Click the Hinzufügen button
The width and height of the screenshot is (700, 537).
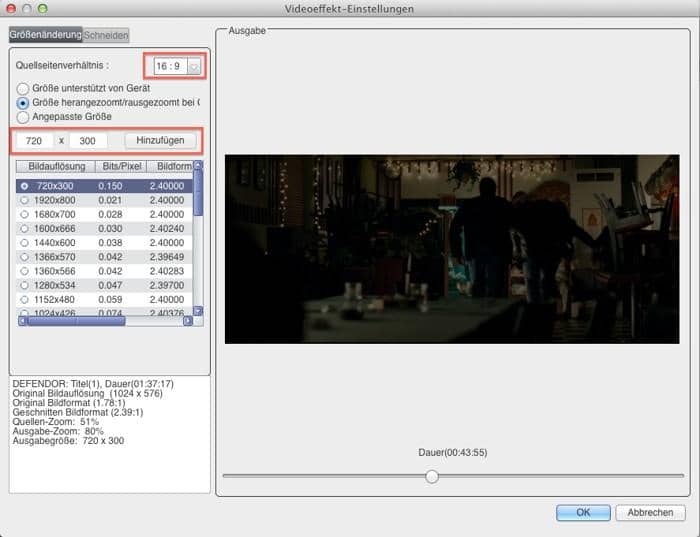tap(160, 140)
